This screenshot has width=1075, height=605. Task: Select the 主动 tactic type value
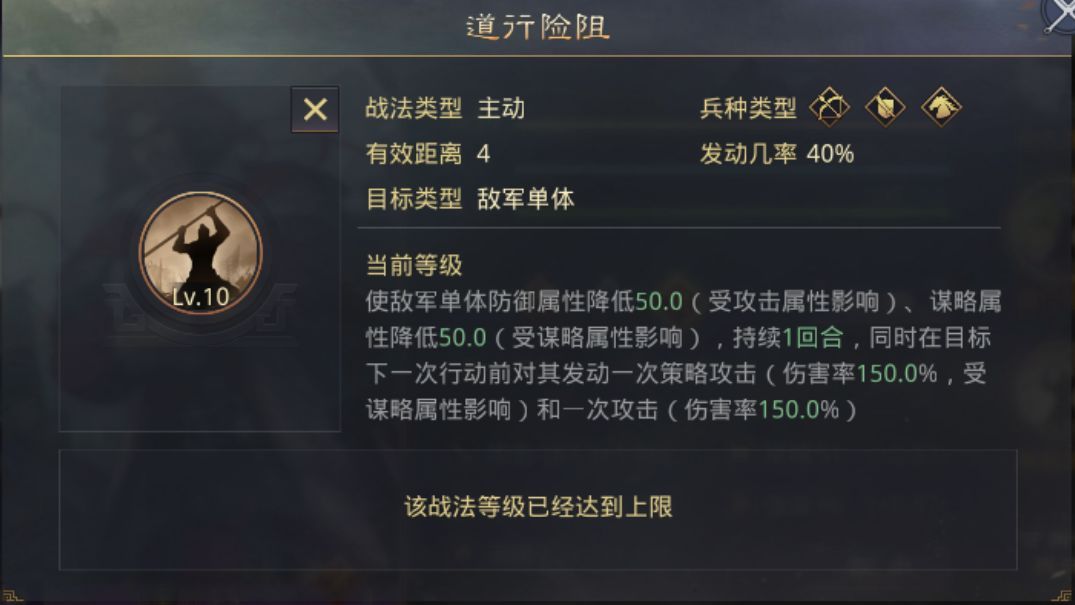coord(501,108)
